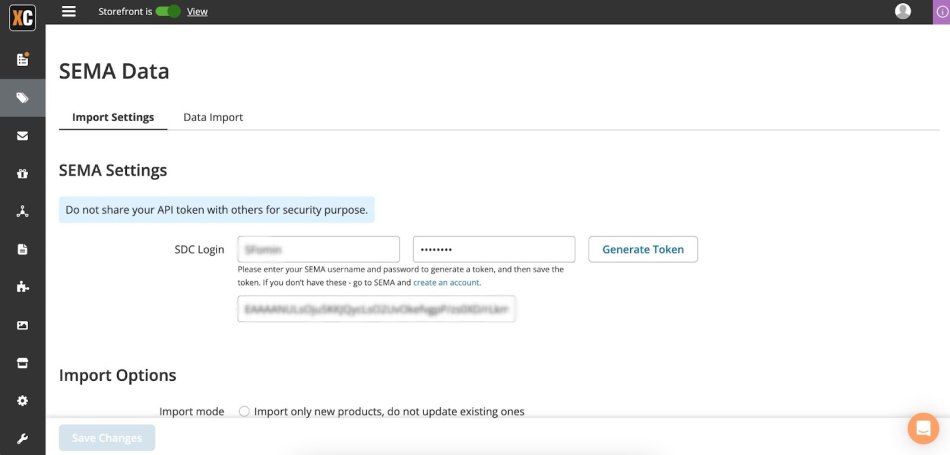Open the hamburger menu in top bar
Image resolution: width=950 pixels, height=455 pixels.
point(68,11)
